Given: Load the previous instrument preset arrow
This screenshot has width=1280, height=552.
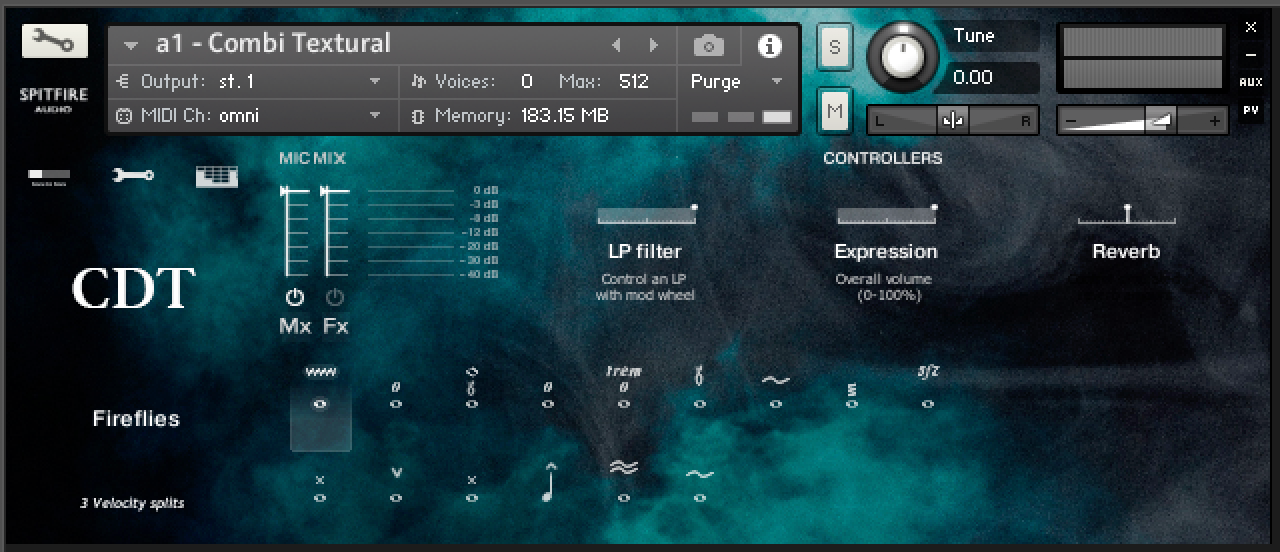Looking at the screenshot, I should [616, 45].
